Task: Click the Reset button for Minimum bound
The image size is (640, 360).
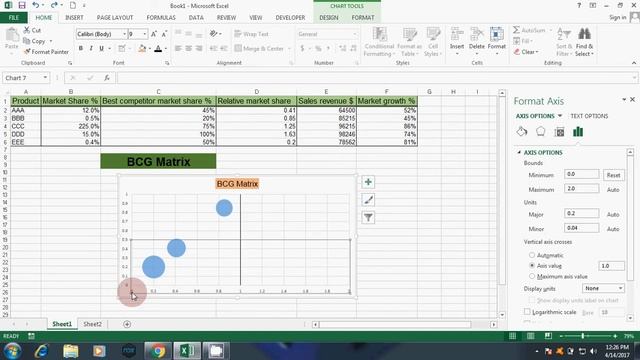Action: point(613,175)
